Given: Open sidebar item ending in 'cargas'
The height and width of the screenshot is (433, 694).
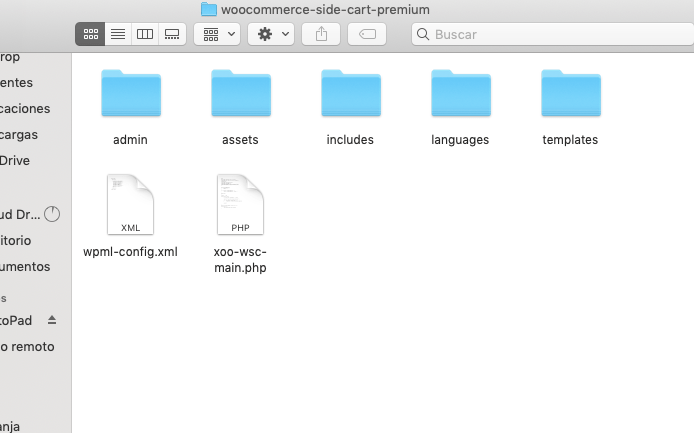Looking at the screenshot, I should pyautogui.click(x=19, y=135).
